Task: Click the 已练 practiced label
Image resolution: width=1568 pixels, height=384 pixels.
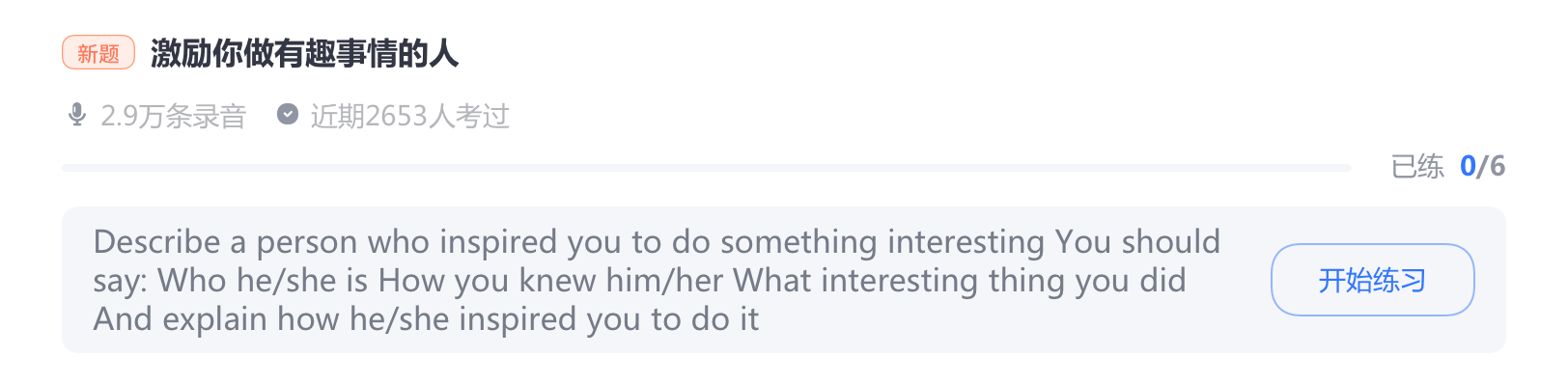Action: point(1417,167)
